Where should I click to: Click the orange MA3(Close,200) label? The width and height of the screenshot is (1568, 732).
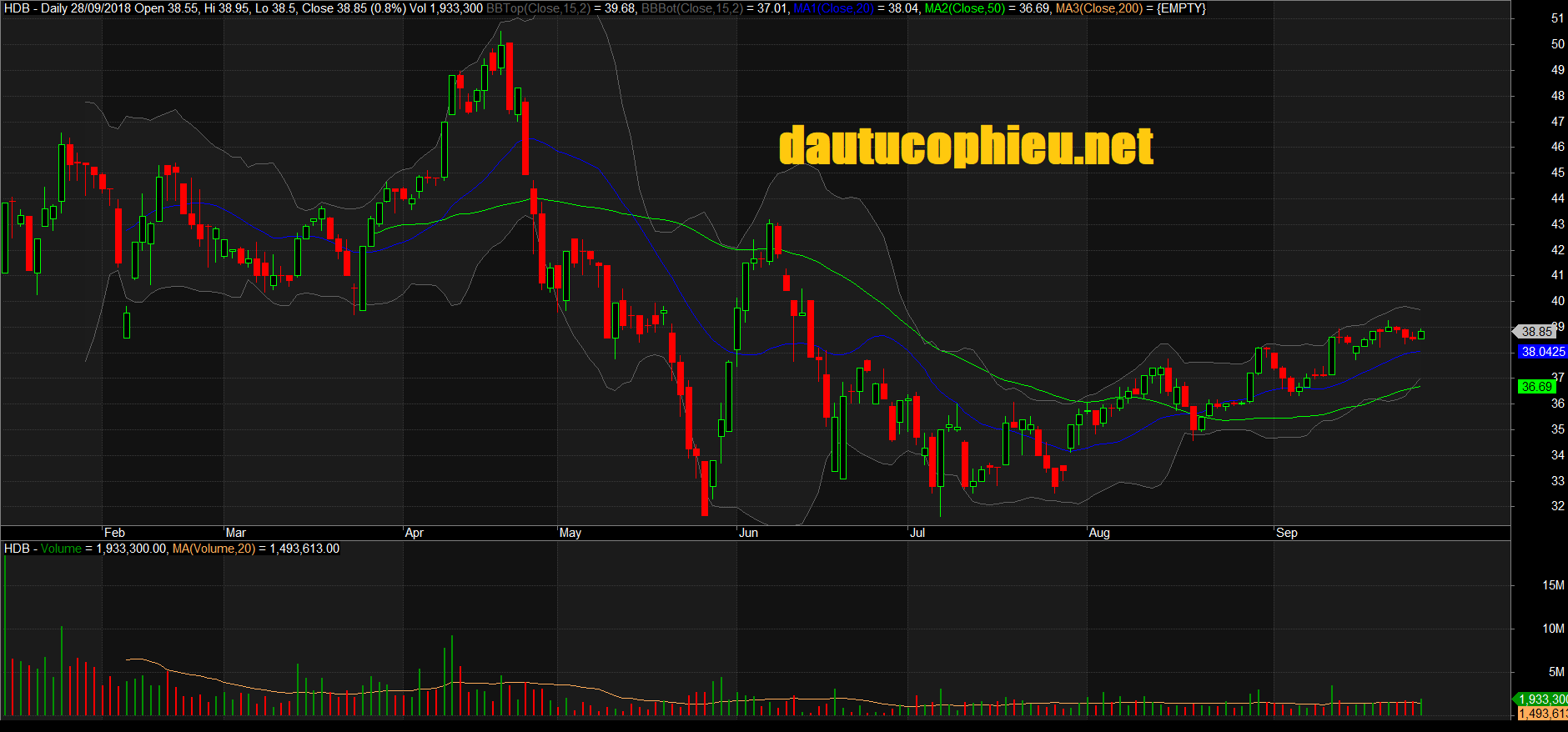coord(1099,8)
